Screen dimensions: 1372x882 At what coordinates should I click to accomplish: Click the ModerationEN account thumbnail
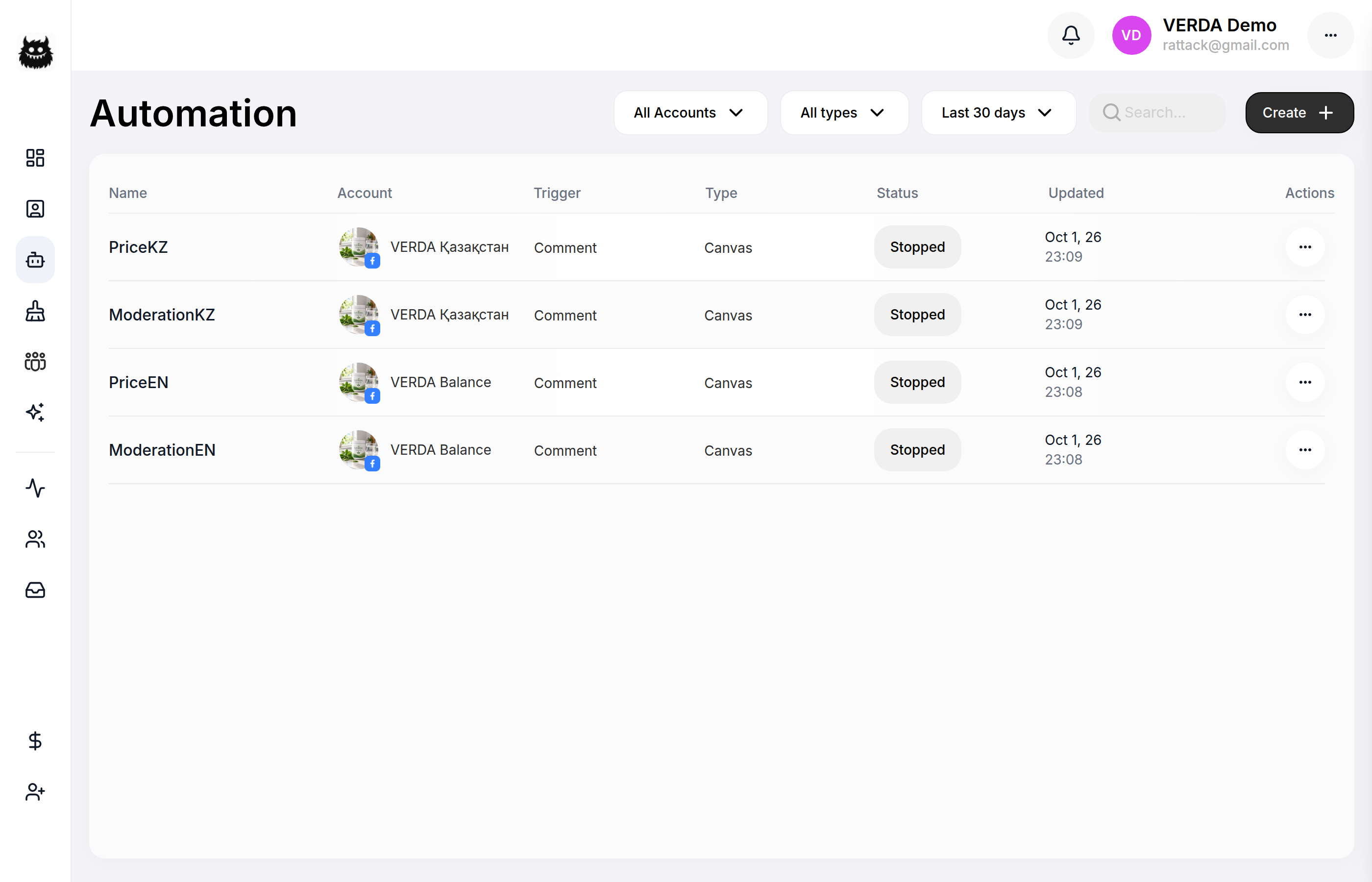pyautogui.click(x=359, y=450)
